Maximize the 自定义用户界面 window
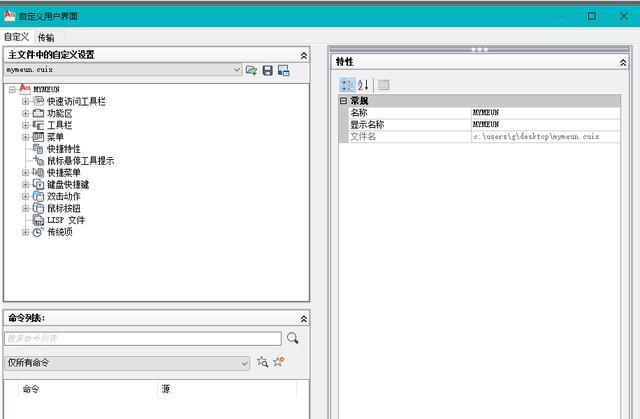Image resolution: width=640 pixels, height=419 pixels. tap(591, 16)
